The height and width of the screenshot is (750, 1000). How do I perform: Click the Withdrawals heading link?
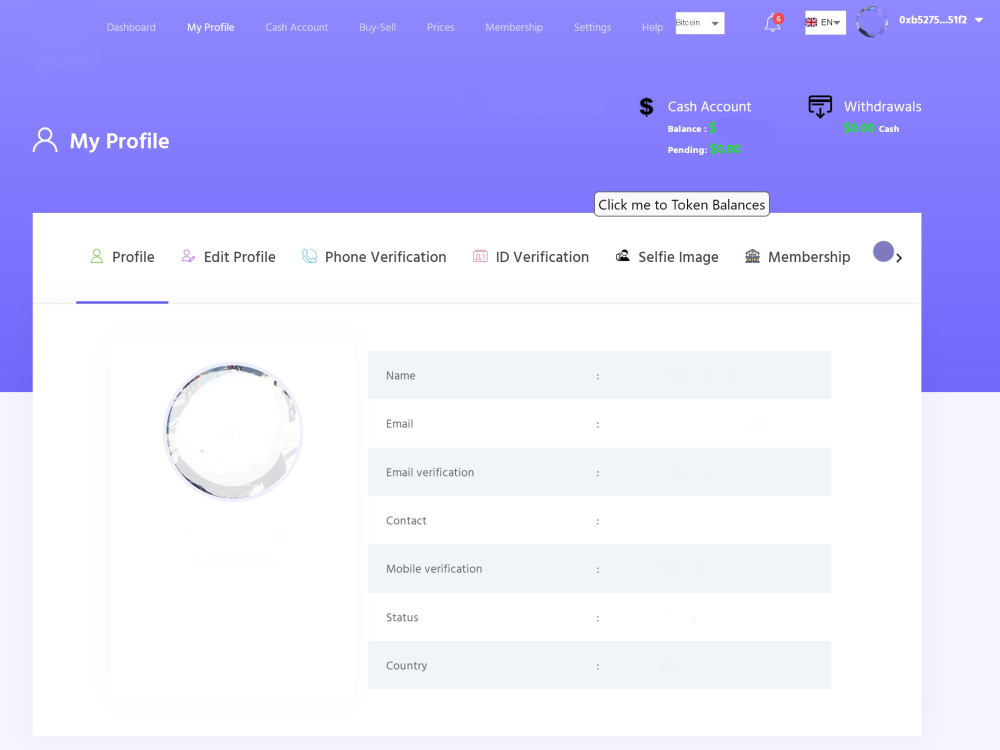(883, 107)
